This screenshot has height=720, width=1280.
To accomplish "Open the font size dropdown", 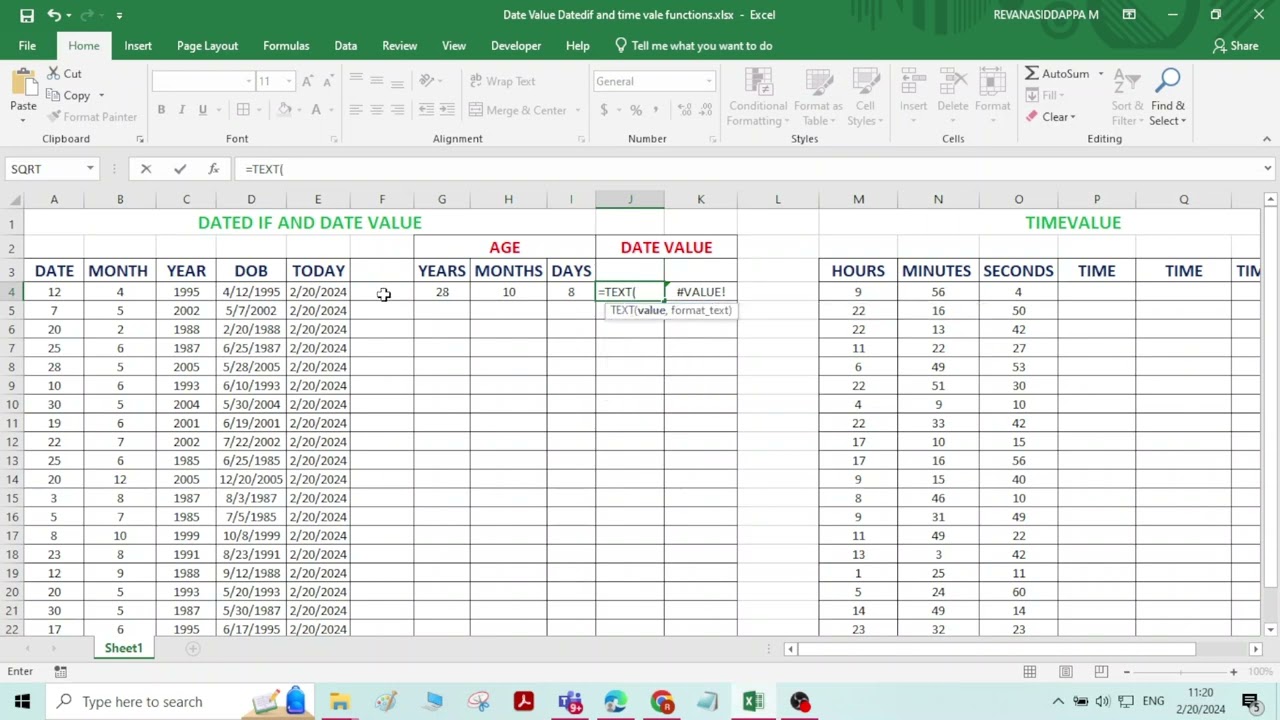I will pos(289,81).
